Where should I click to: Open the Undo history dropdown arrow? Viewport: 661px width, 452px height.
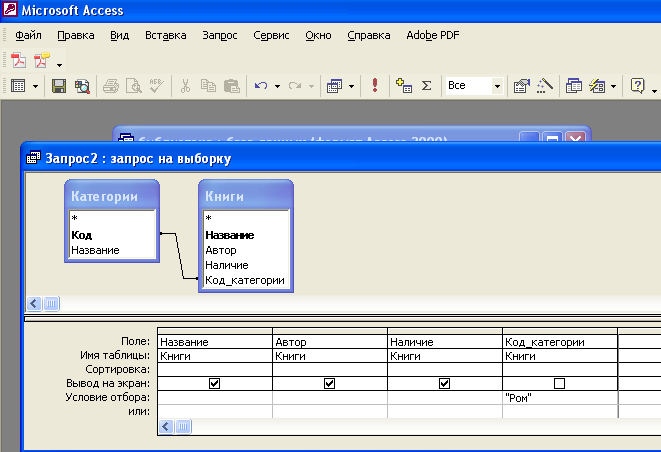tap(277, 86)
